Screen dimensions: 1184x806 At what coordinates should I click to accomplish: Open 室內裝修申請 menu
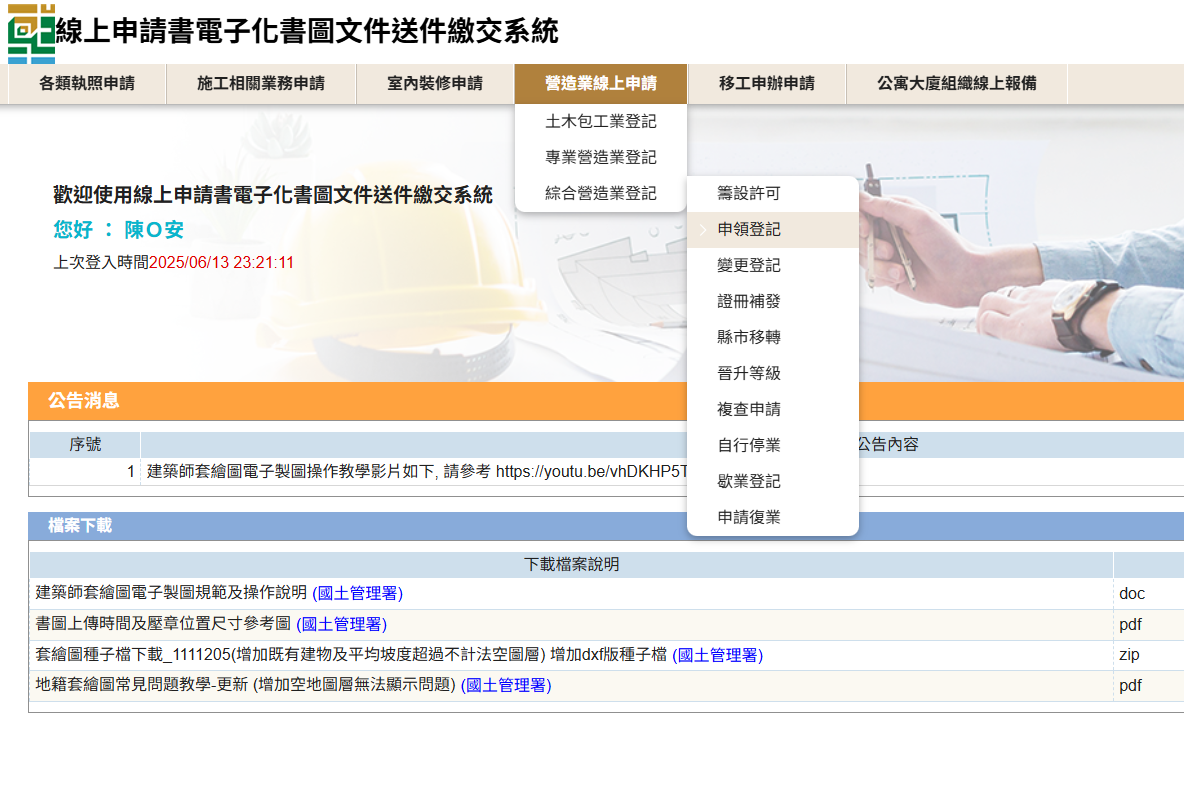pyautogui.click(x=435, y=84)
